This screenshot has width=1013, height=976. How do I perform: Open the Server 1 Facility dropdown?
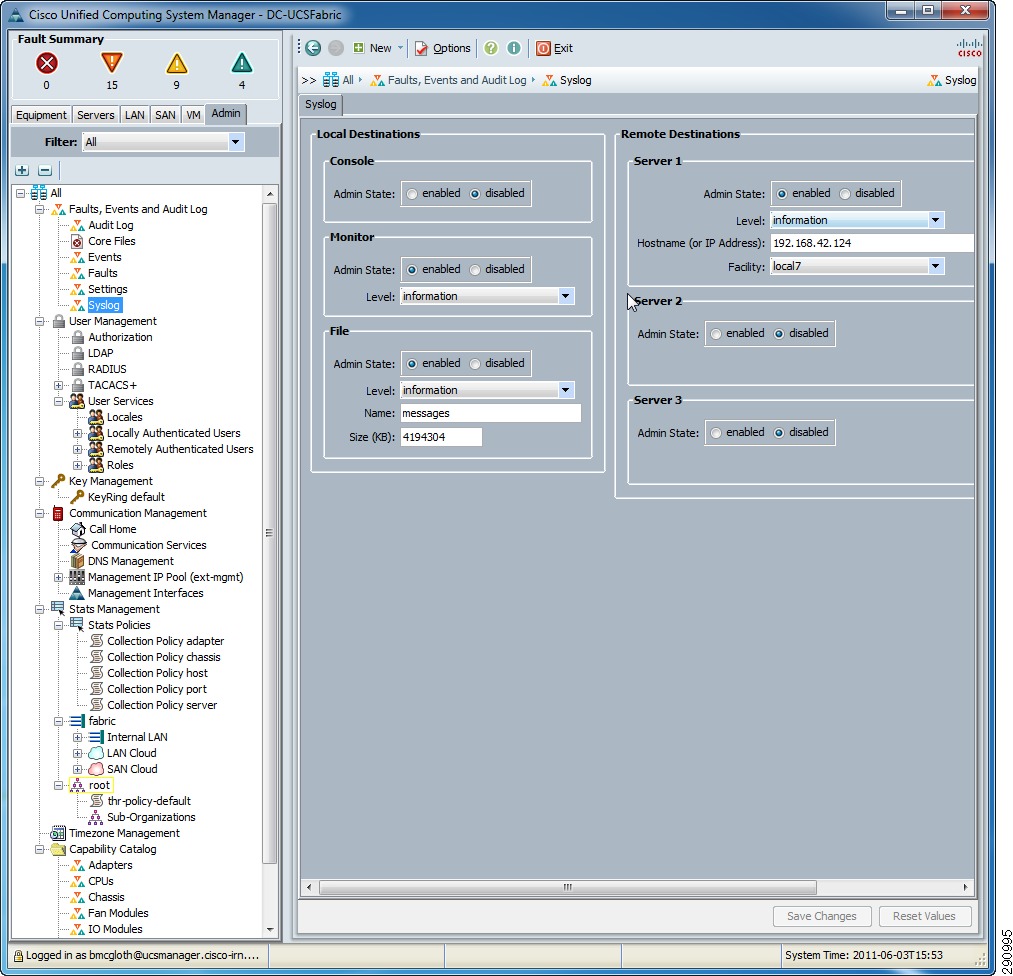click(x=935, y=266)
